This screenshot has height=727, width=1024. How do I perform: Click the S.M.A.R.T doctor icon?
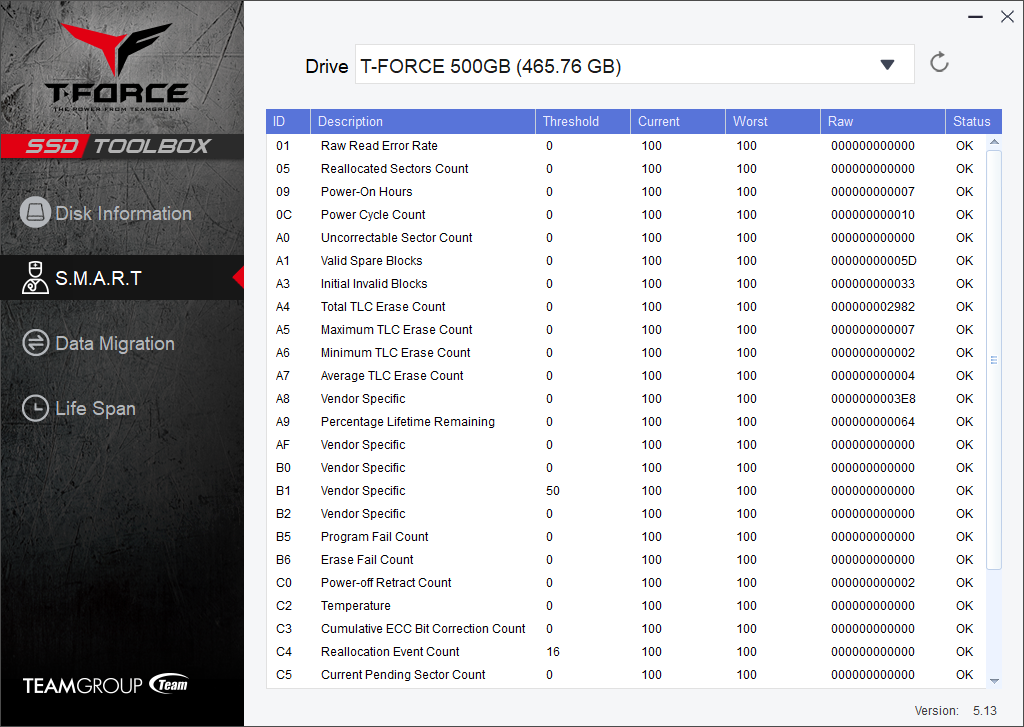[35, 277]
